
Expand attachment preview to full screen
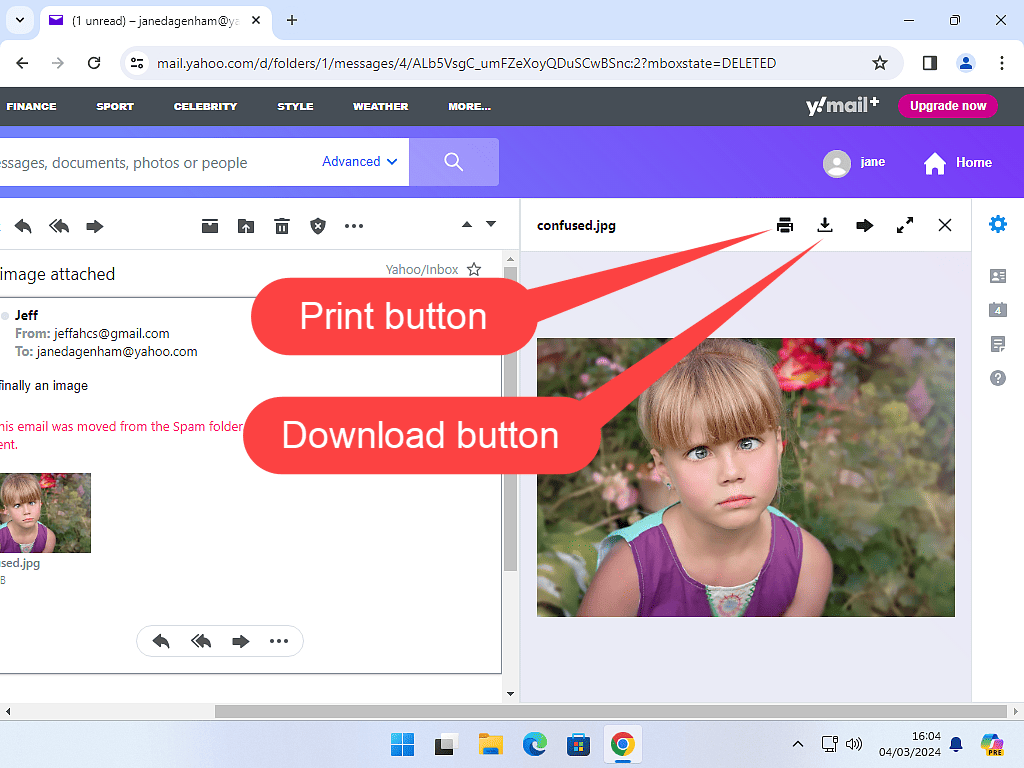click(905, 226)
